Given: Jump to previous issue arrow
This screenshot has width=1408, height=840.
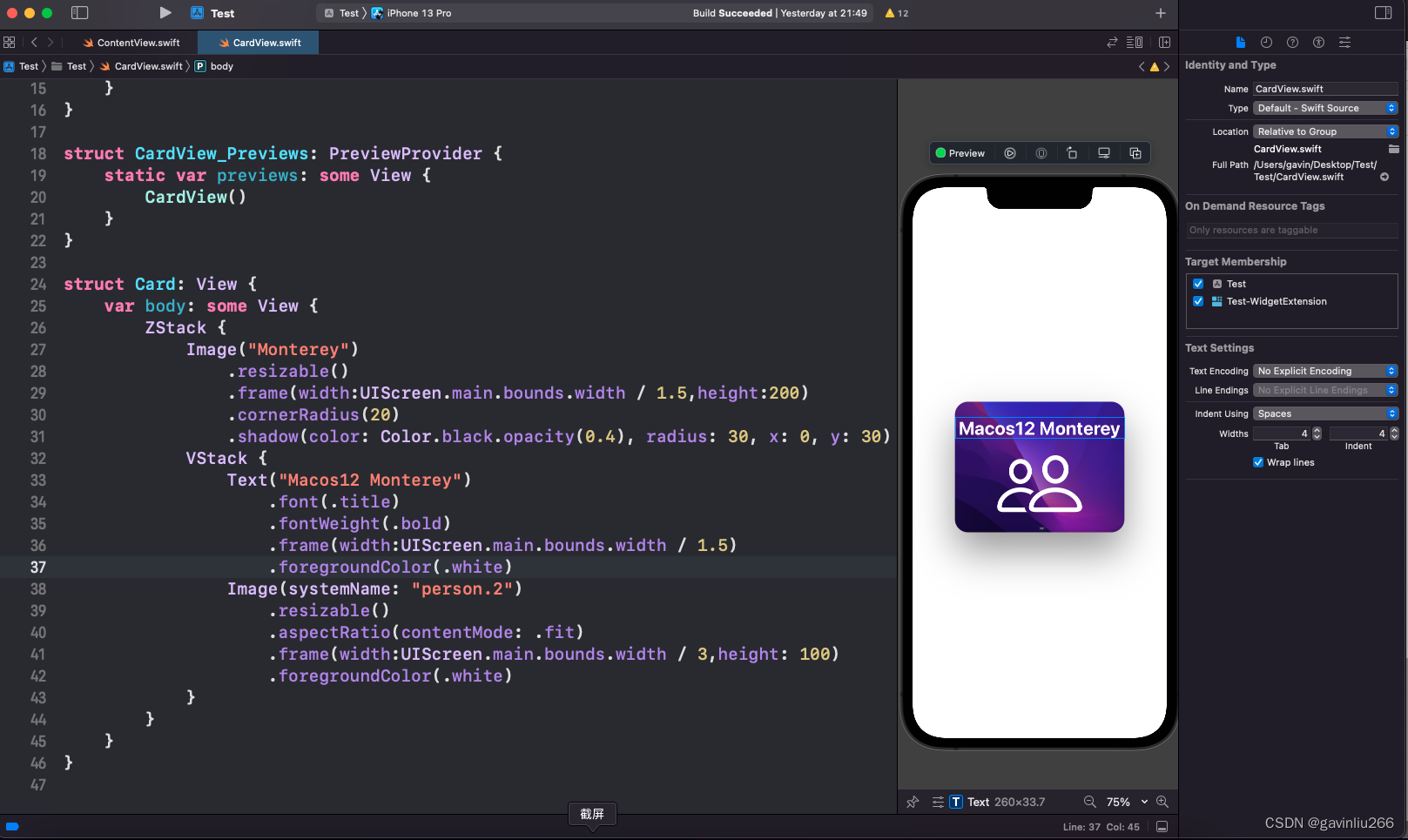Looking at the screenshot, I should (x=1142, y=66).
